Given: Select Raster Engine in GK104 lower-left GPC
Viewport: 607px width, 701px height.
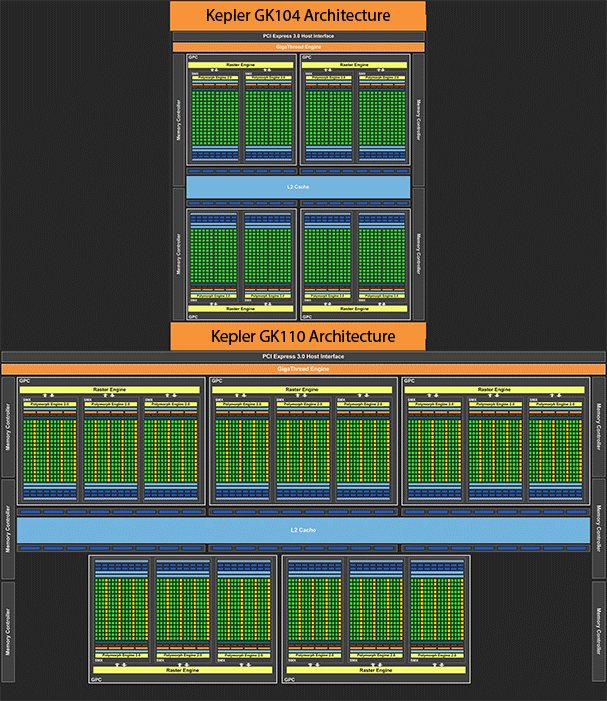Looking at the screenshot, I should pos(240,309).
